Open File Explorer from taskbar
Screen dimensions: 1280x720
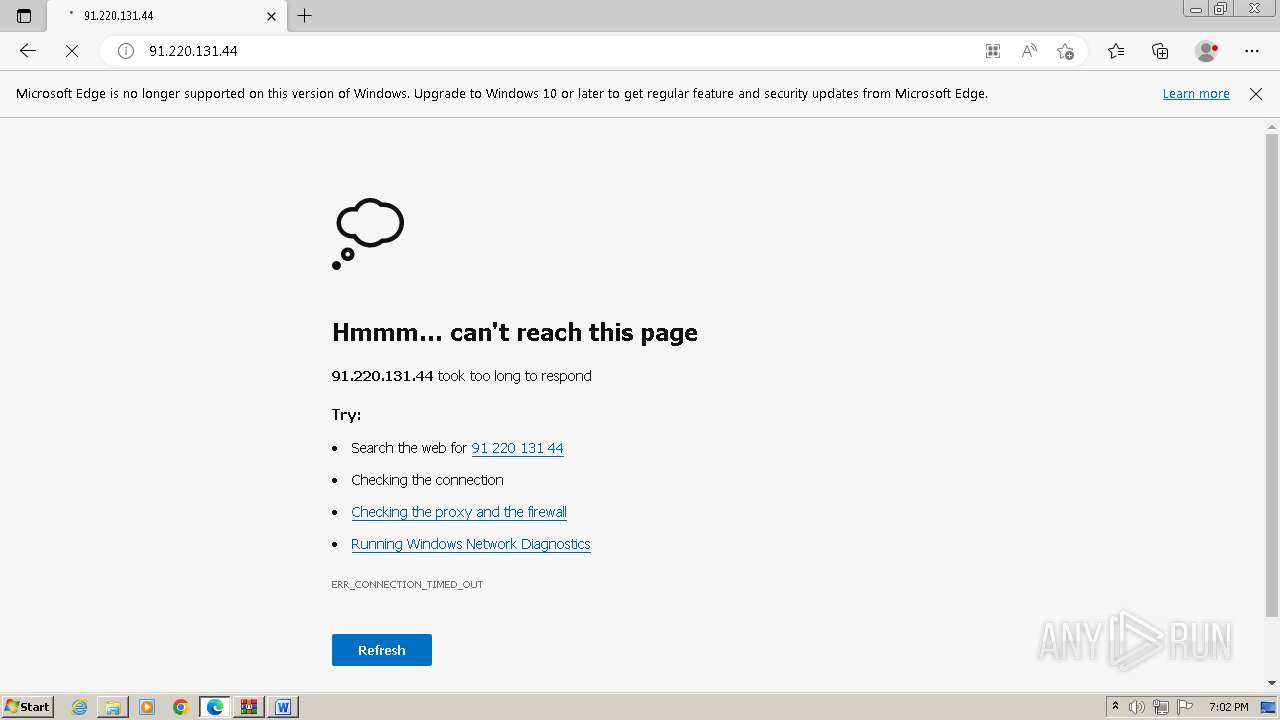[113, 707]
